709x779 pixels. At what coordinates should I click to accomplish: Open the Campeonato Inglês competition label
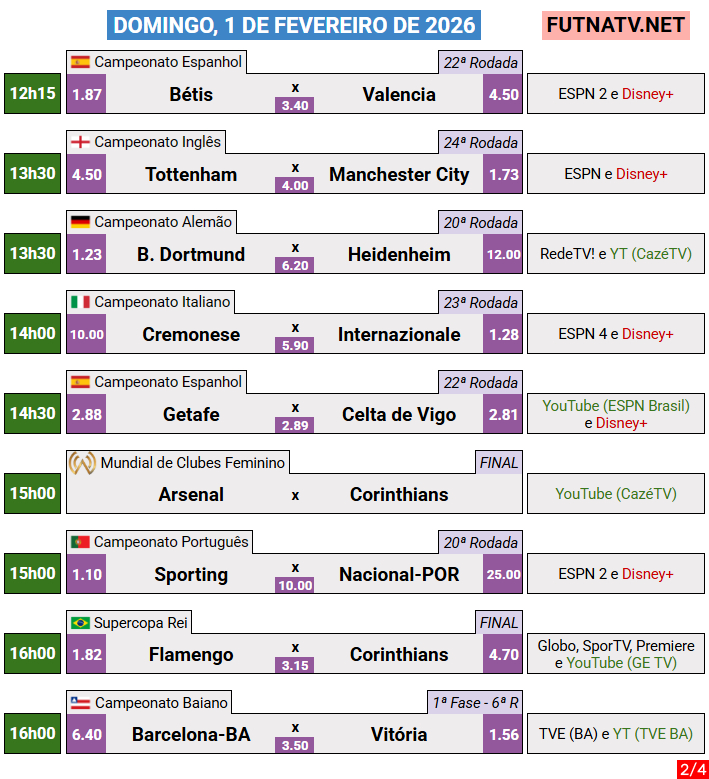[157, 142]
